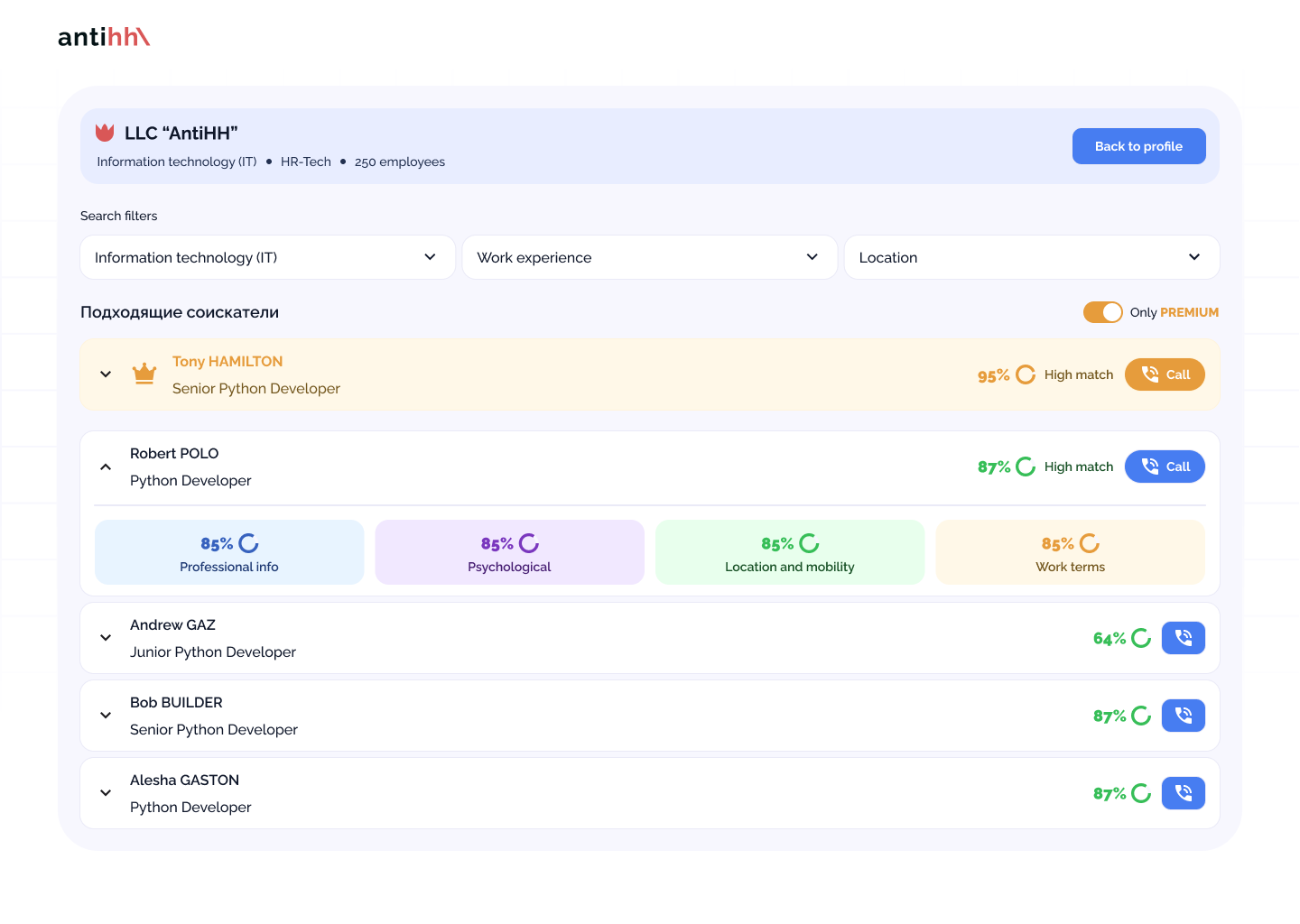Click the antihh logo
The height and width of the screenshot is (924, 1300).
(x=104, y=37)
